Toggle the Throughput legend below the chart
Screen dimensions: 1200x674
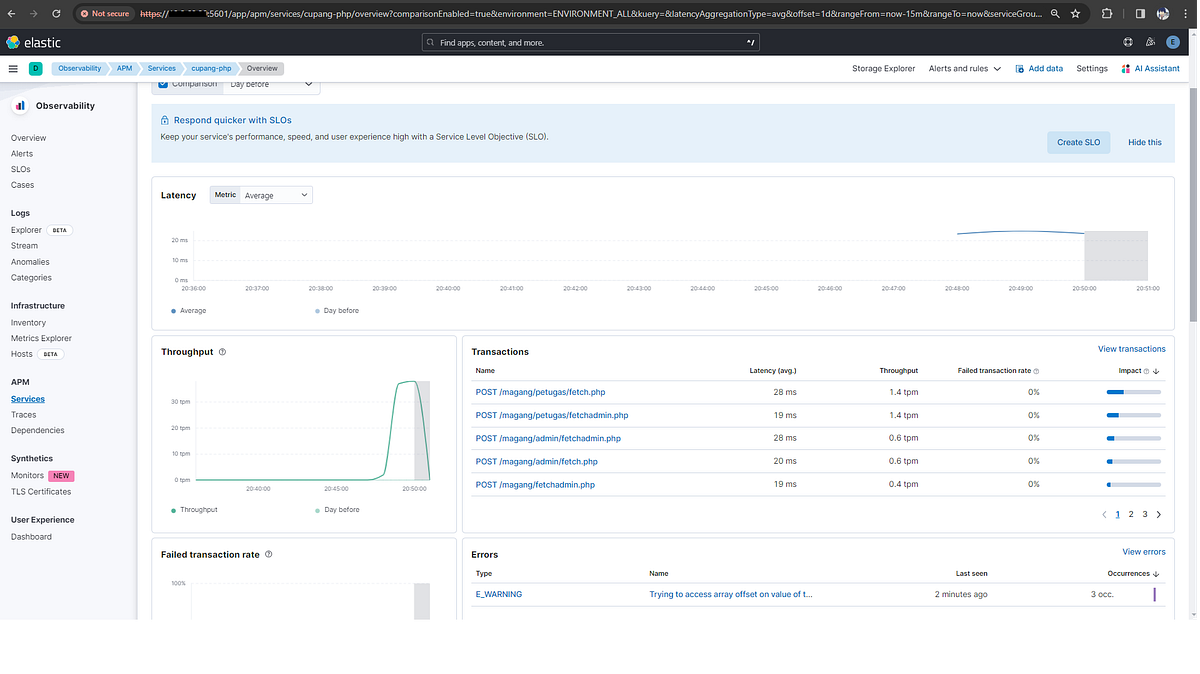pyautogui.click(x=200, y=509)
